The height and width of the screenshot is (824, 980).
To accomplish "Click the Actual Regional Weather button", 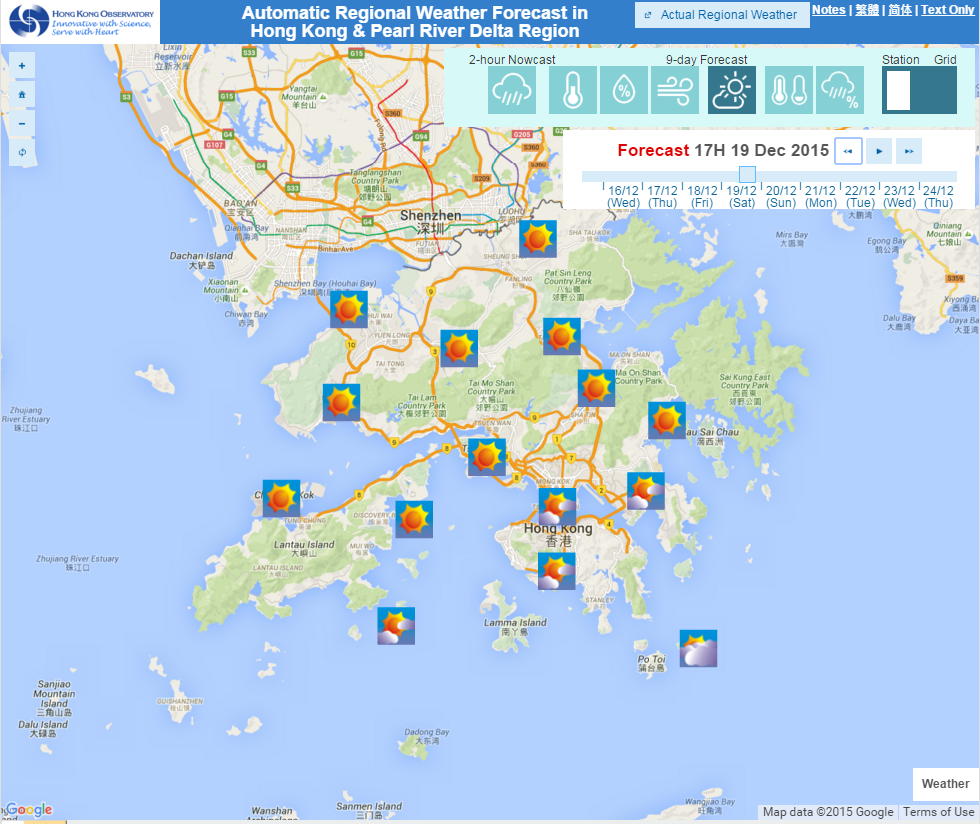I will pos(722,15).
